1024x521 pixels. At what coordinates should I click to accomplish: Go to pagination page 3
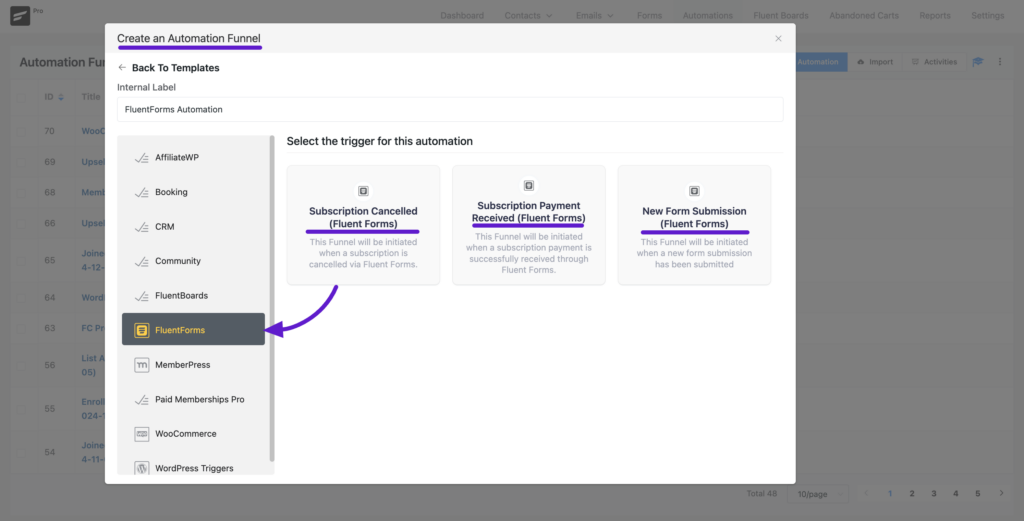coord(934,494)
